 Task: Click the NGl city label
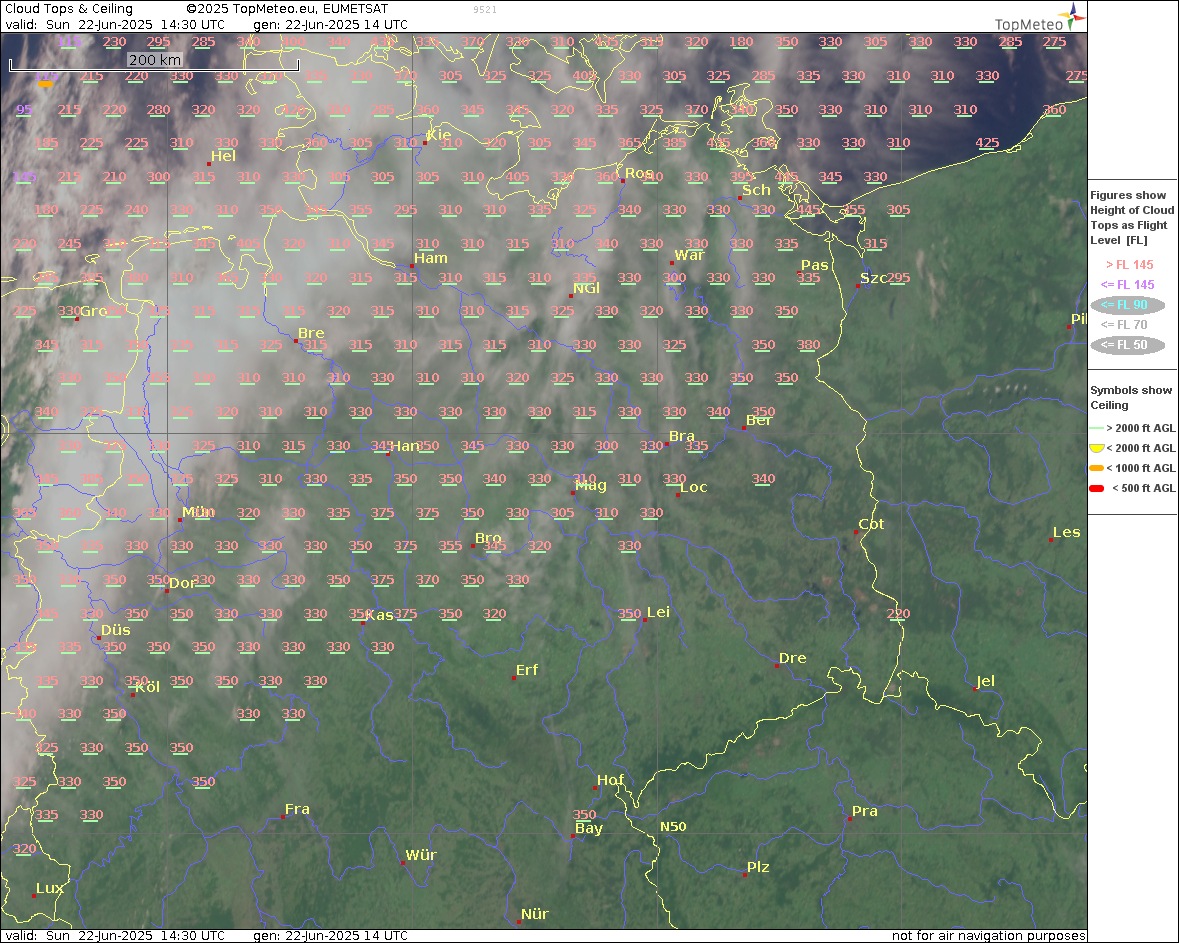[x=586, y=288]
